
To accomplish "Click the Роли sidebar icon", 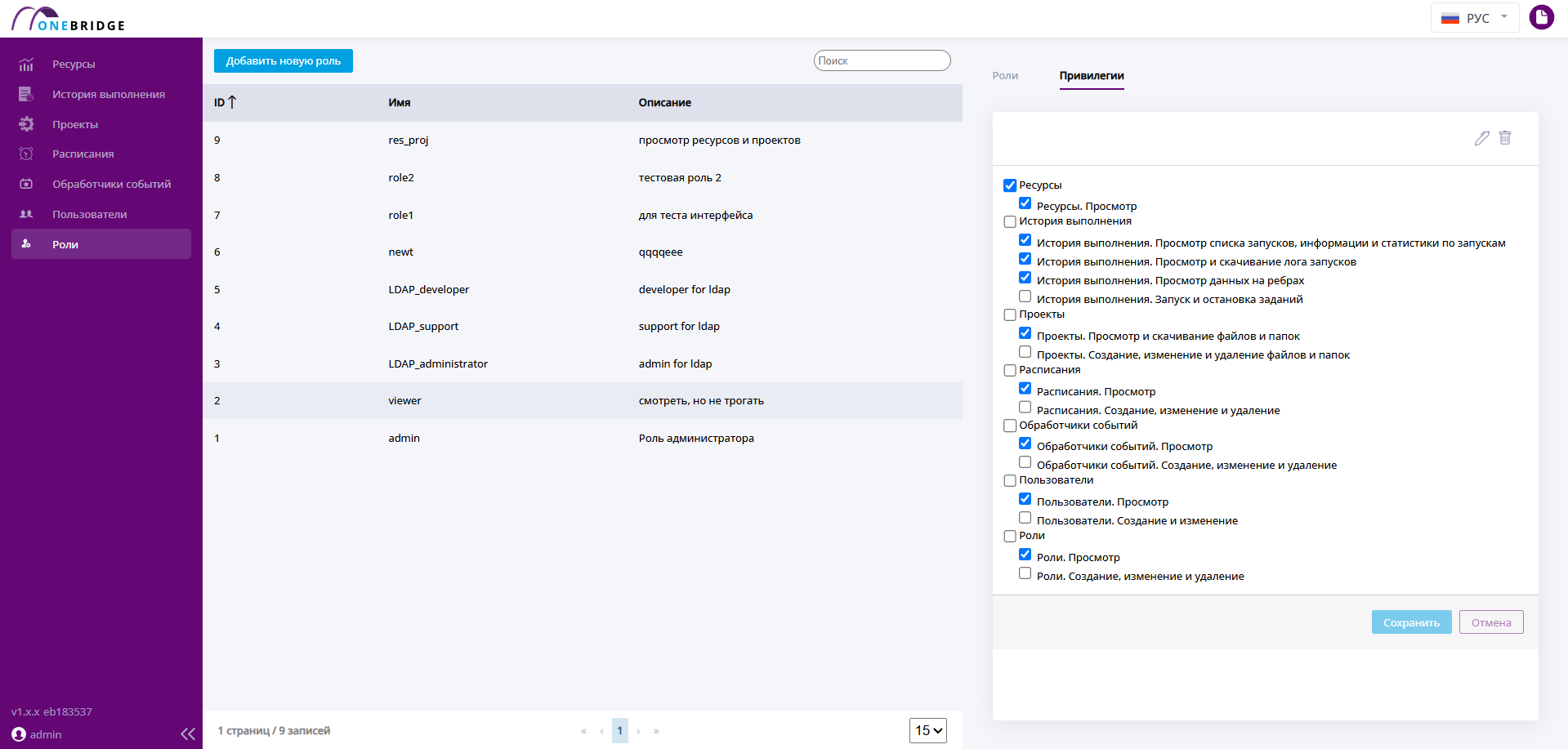I will (x=26, y=244).
